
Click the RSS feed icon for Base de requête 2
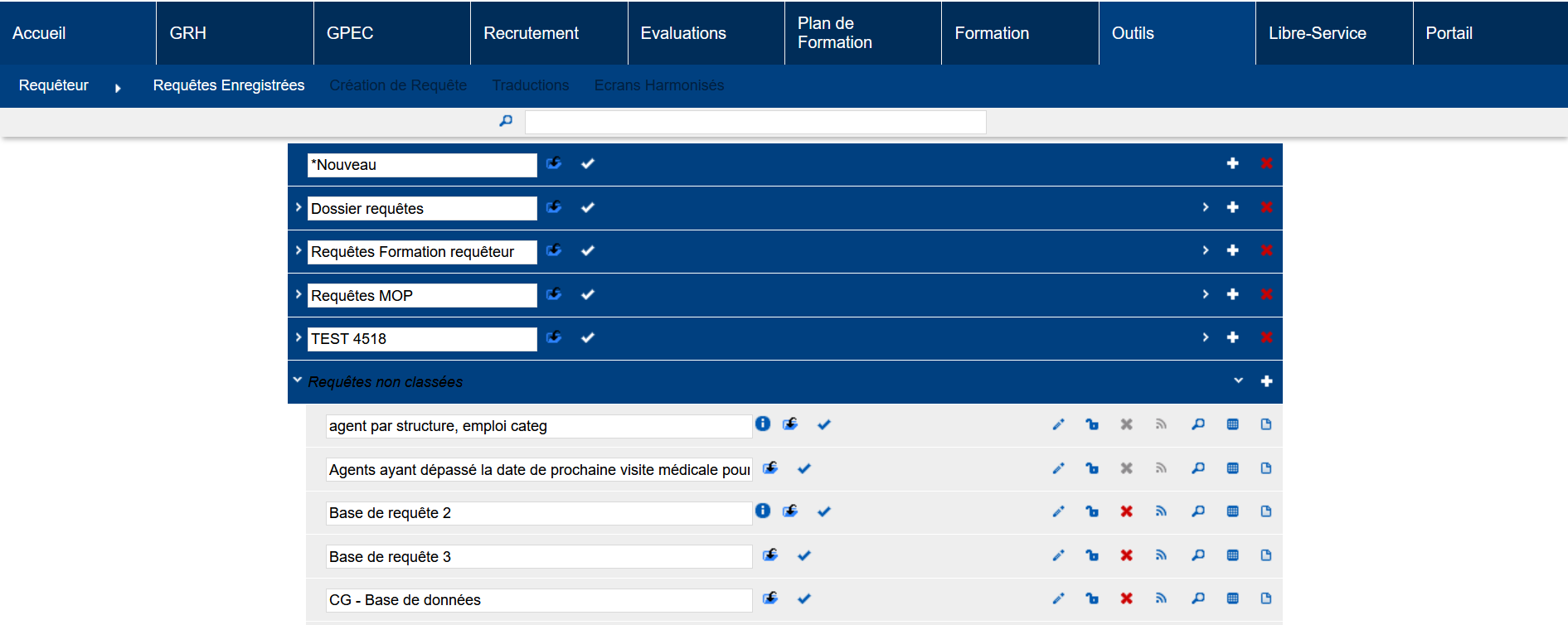point(1161,511)
